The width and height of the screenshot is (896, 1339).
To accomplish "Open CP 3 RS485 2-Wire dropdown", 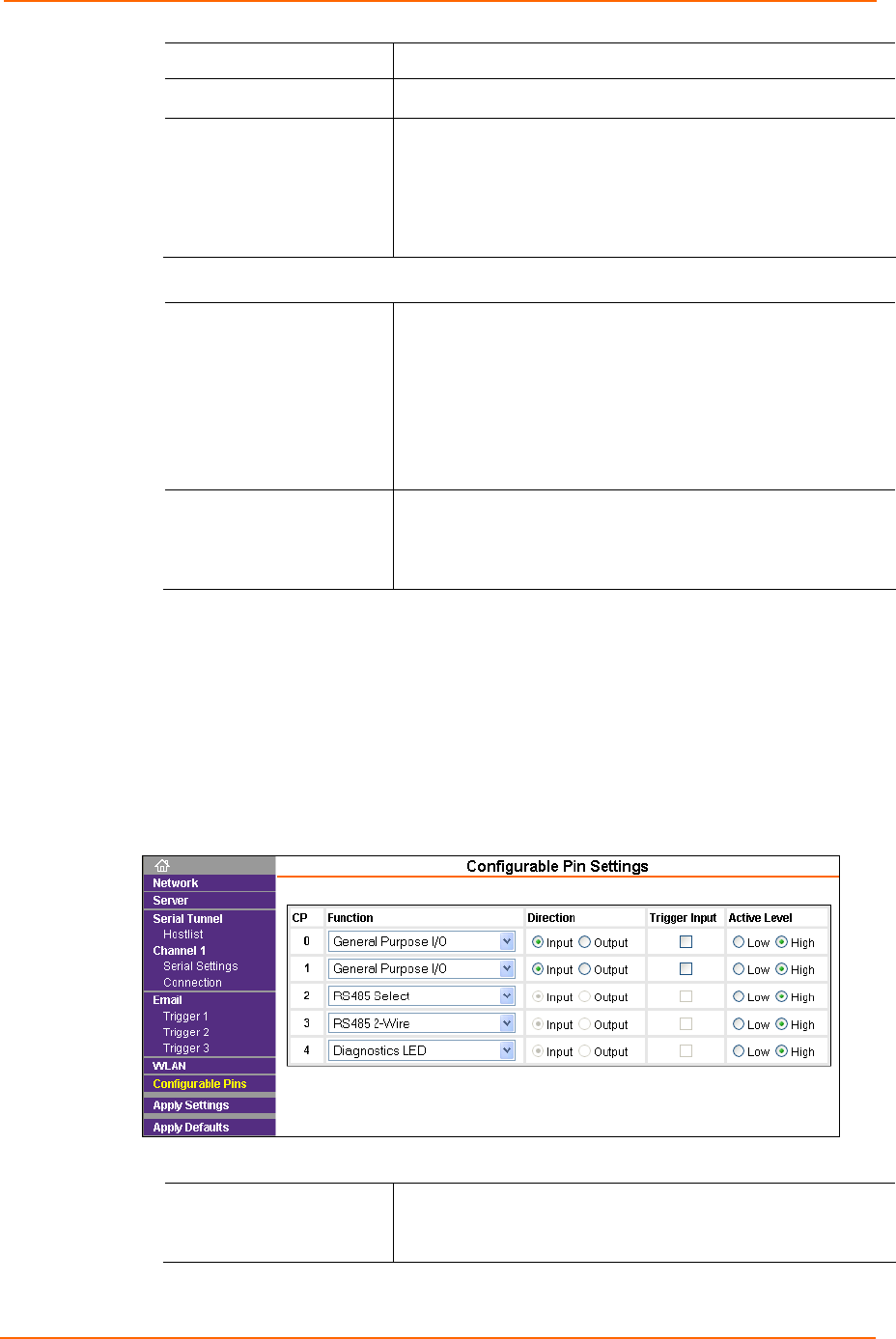I will pos(421,1023).
